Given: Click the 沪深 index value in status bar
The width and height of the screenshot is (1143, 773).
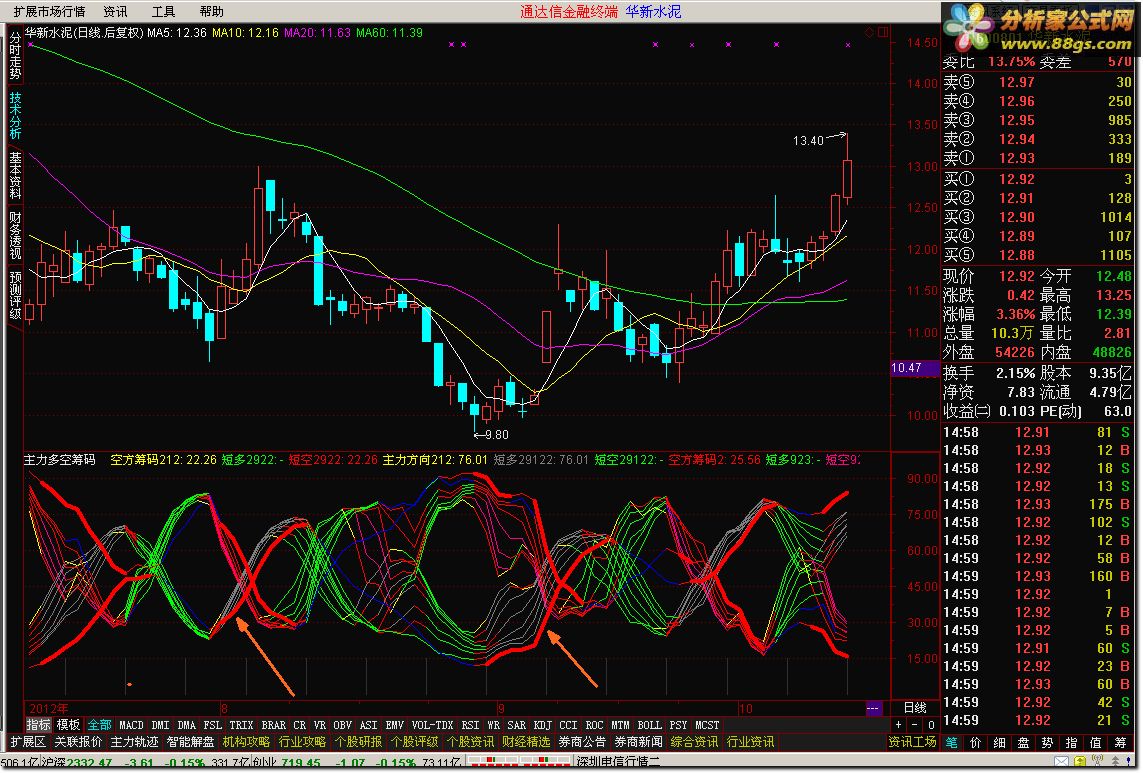Looking at the screenshot, I should tap(89, 764).
